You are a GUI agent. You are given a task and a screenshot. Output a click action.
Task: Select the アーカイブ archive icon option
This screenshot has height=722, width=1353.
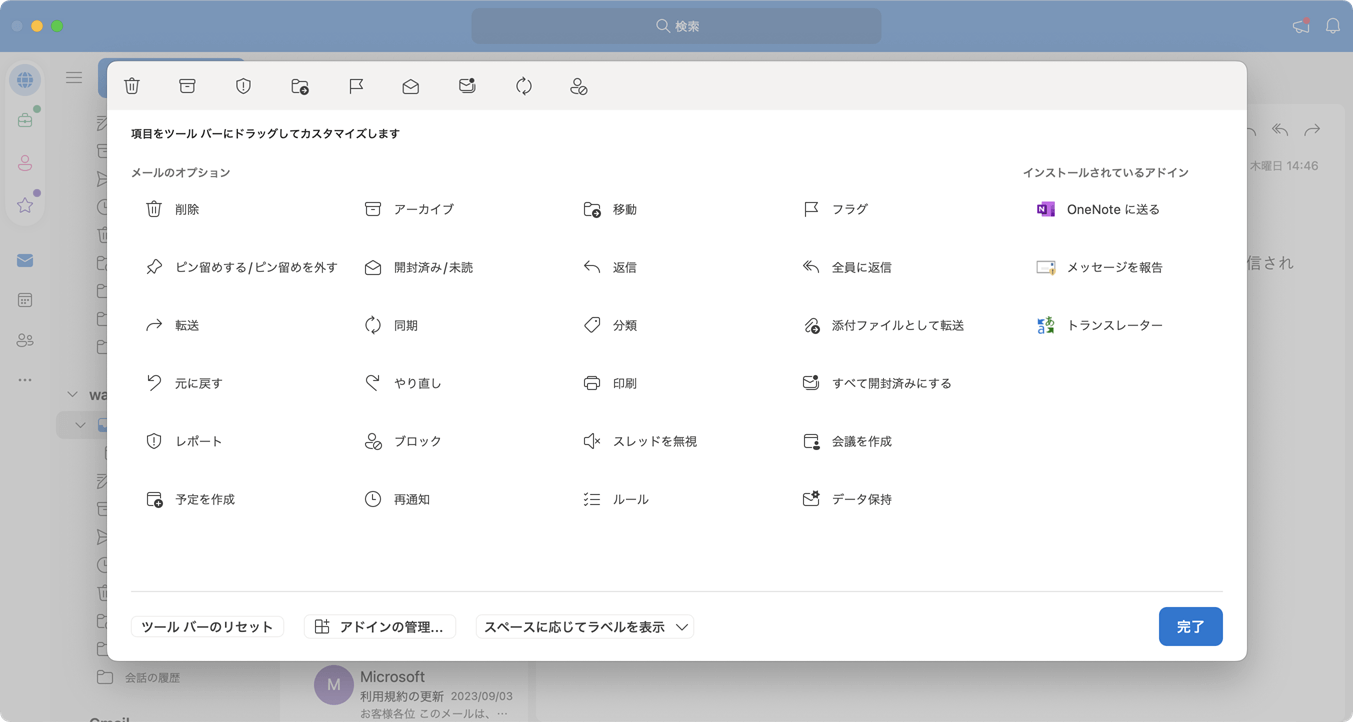[x=409, y=209]
